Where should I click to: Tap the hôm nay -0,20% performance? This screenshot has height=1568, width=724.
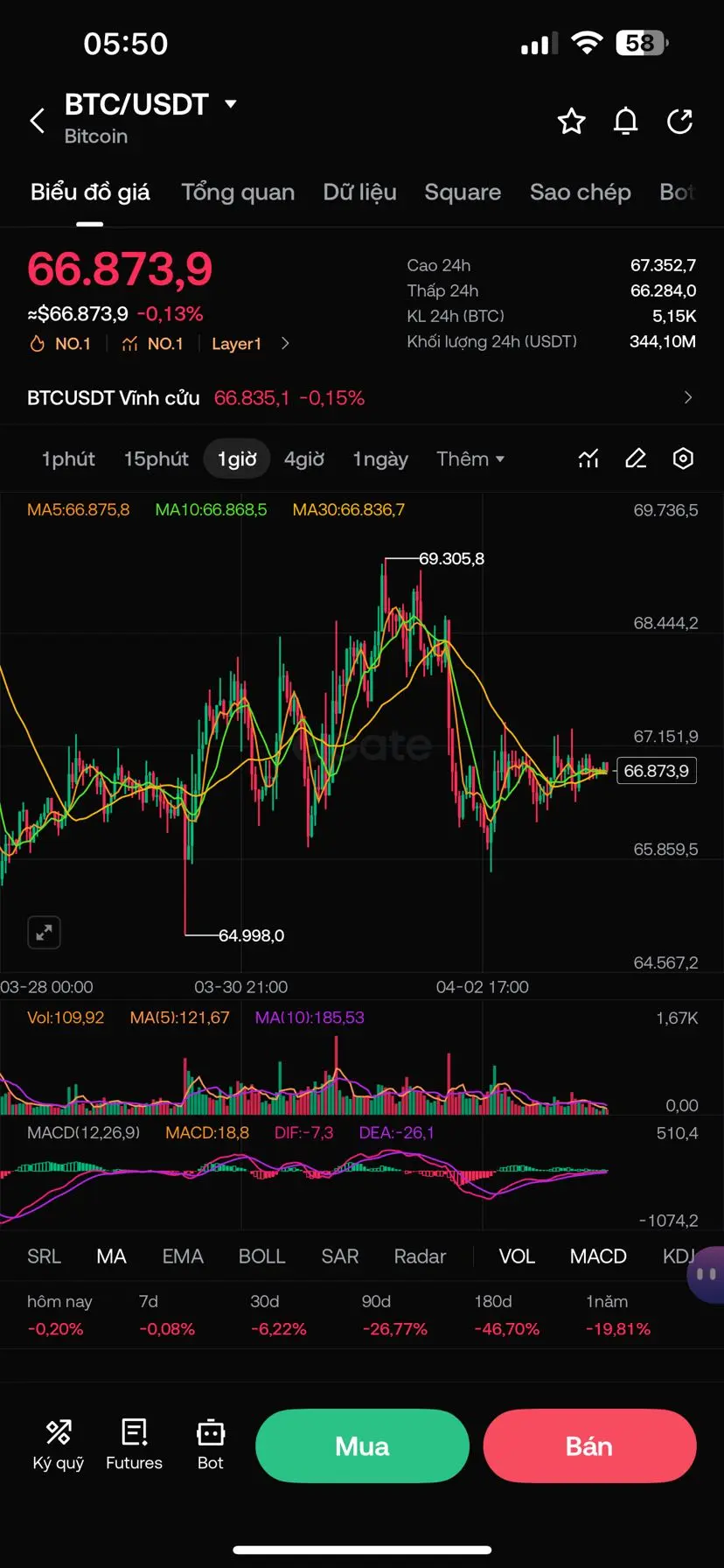59,1315
